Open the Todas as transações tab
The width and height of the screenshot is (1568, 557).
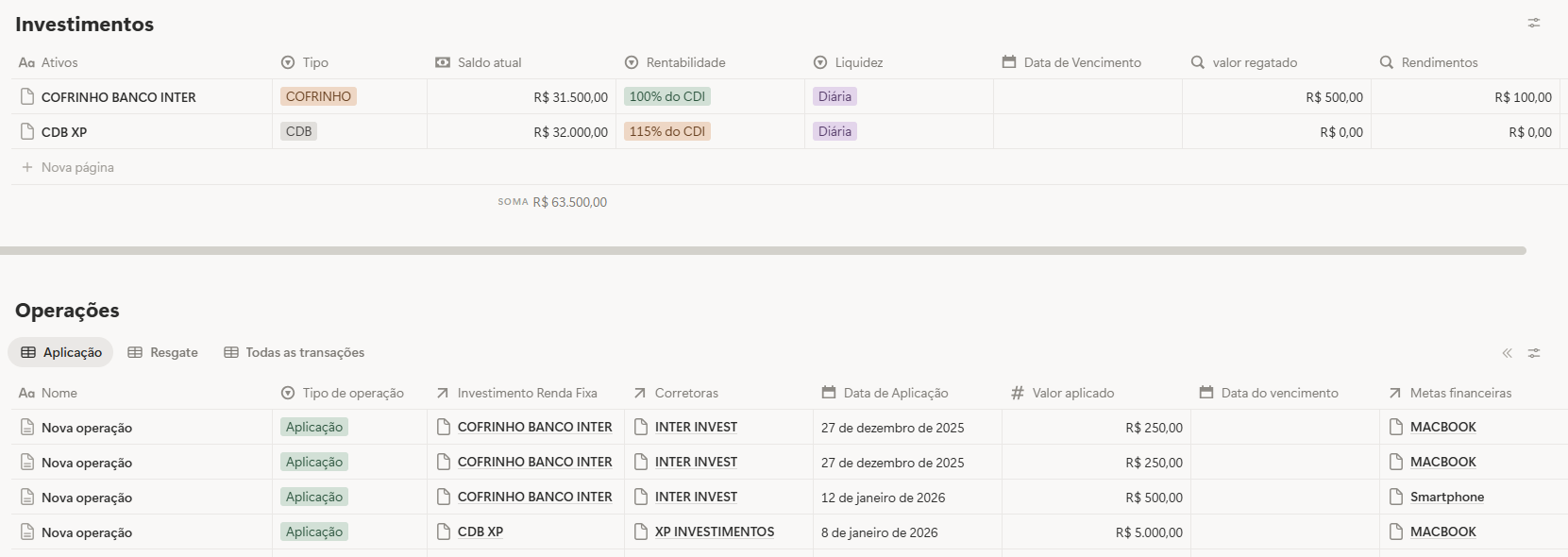pyautogui.click(x=295, y=352)
